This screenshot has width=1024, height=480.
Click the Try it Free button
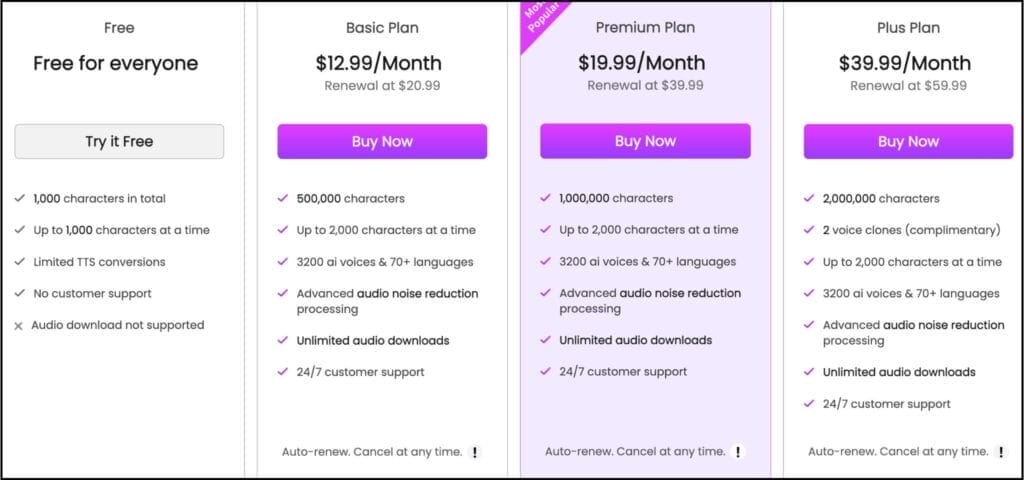click(x=119, y=142)
